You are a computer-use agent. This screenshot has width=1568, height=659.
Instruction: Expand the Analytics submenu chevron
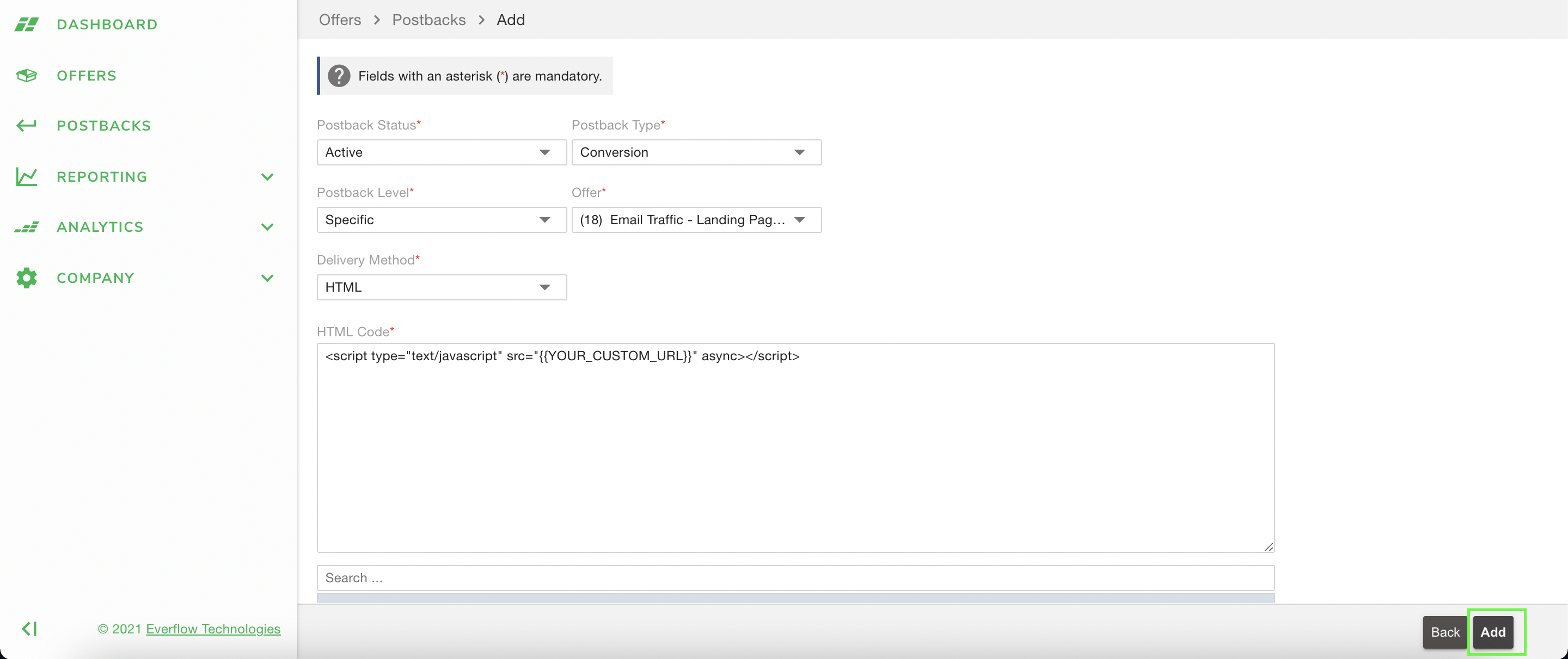[267, 227]
